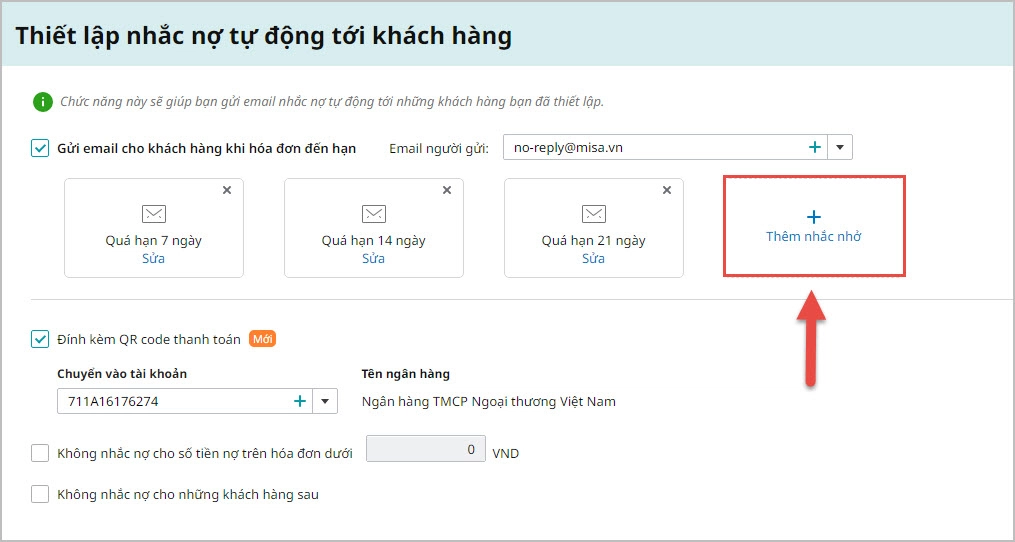1015x542 pixels.
Task: Enable 'Không nhắc nợ cho số tiền nợ' checkbox
Action: 40,453
